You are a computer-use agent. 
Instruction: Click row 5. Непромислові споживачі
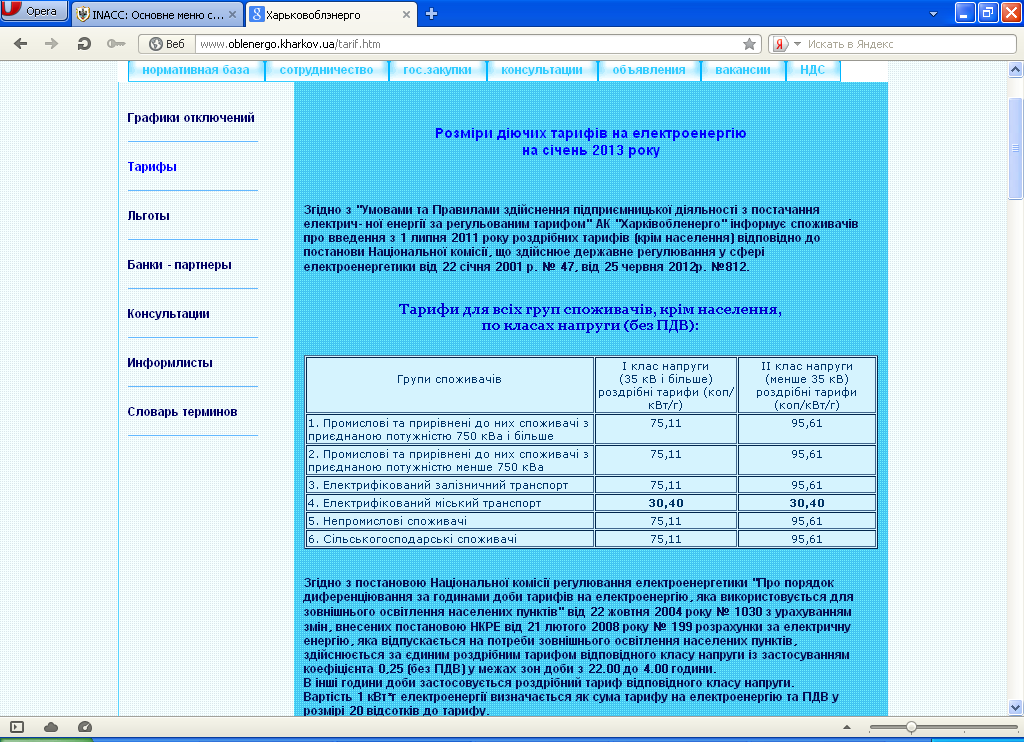(x=449, y=521)
